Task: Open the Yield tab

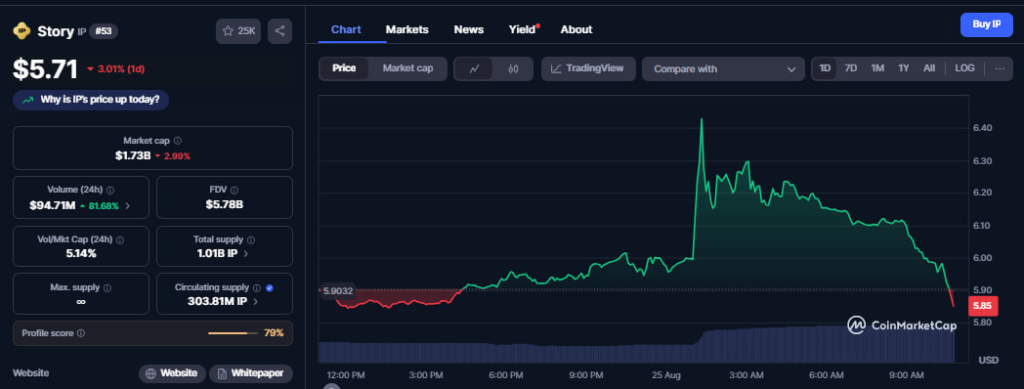Action: coord(523,29)
